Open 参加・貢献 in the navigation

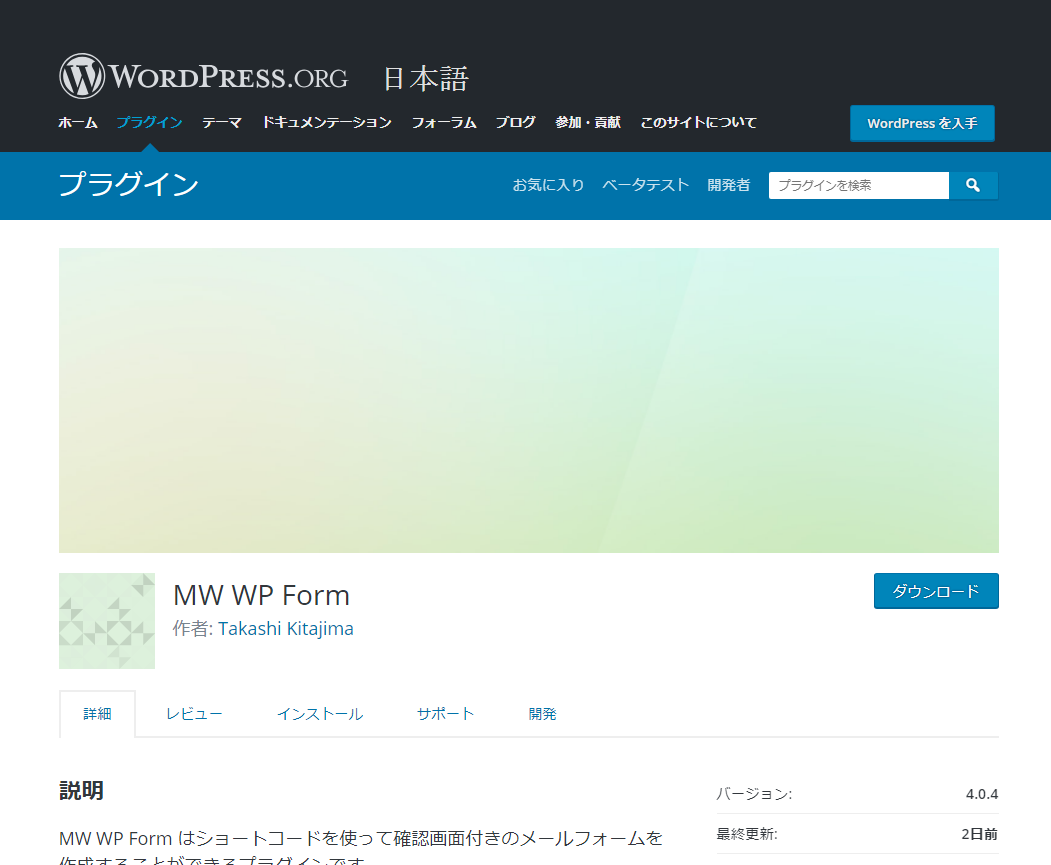click(588, 123)
